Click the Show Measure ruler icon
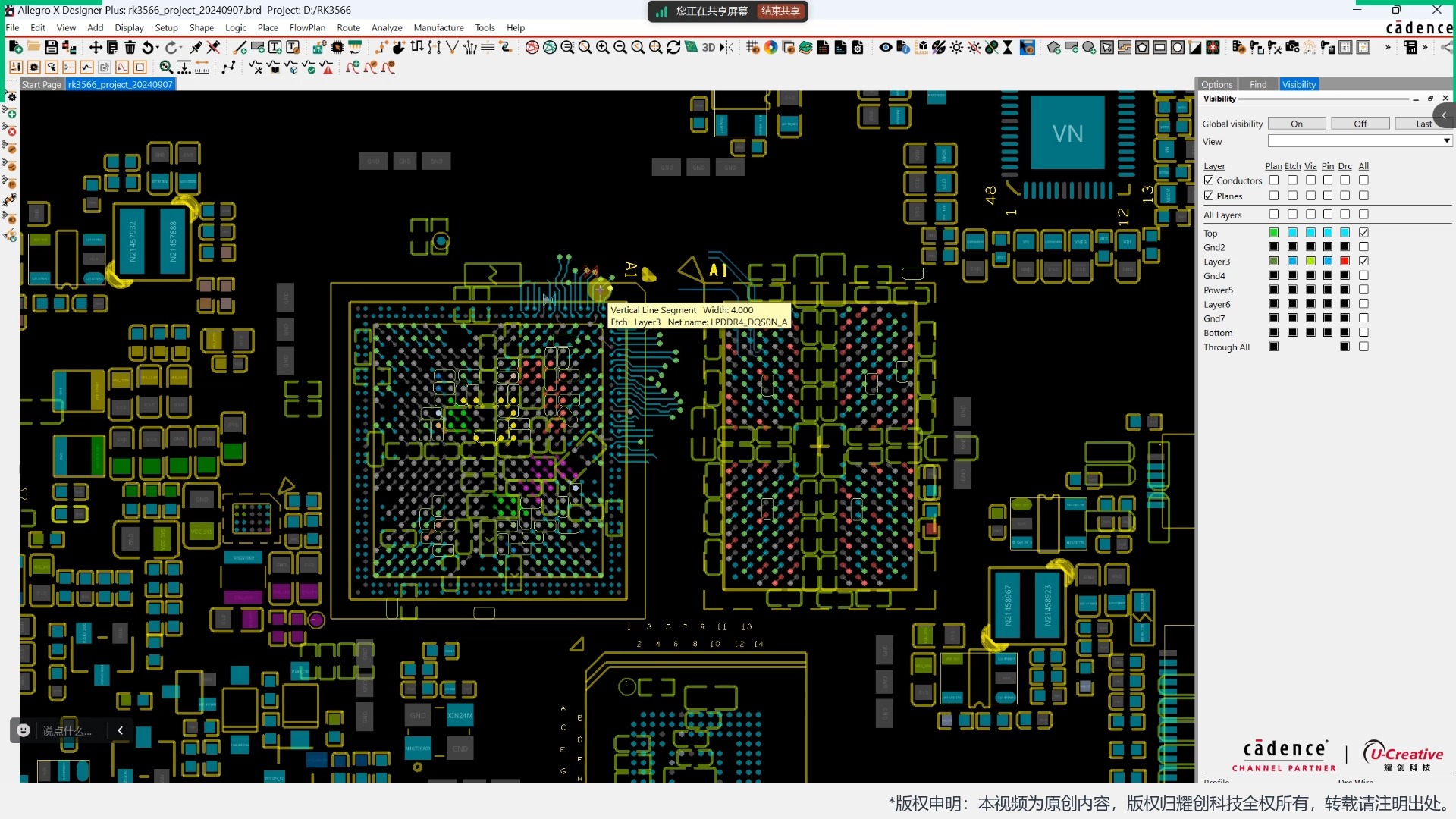Image resolution: width=1456 pixels, height=819 pixels. [x=202, y=67]
